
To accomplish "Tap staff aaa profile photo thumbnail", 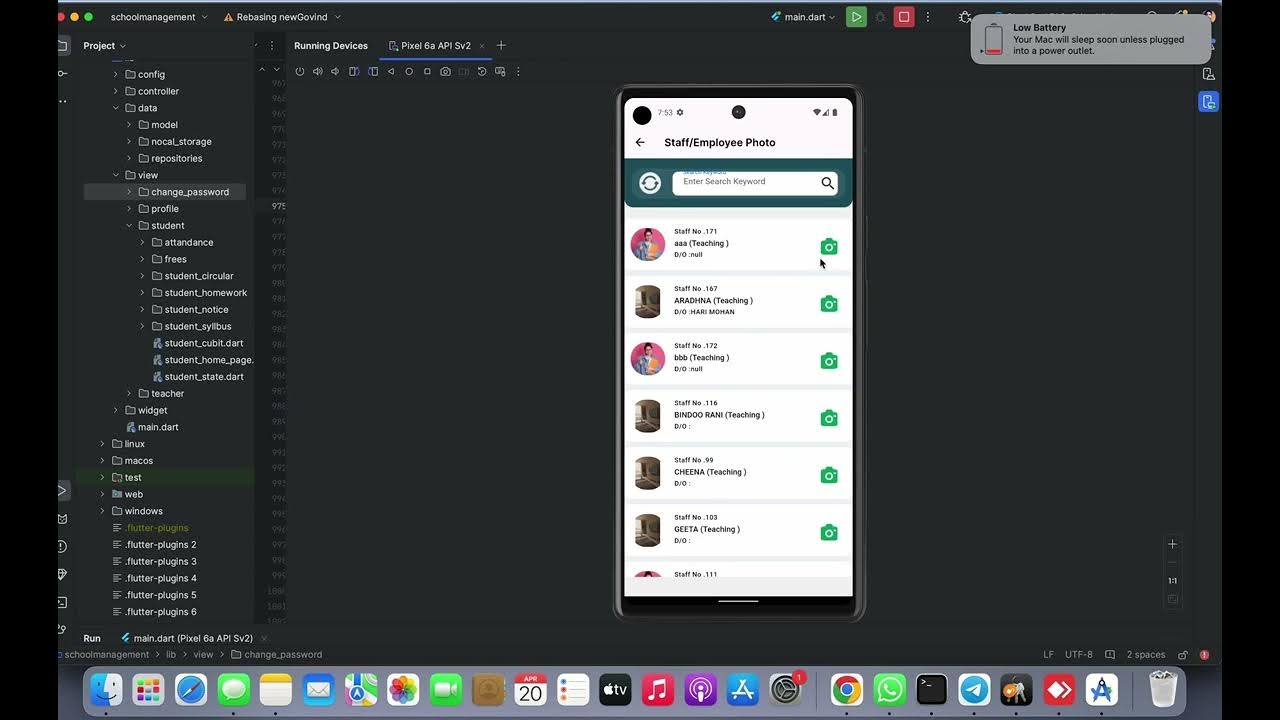I will tap(648, 244).
